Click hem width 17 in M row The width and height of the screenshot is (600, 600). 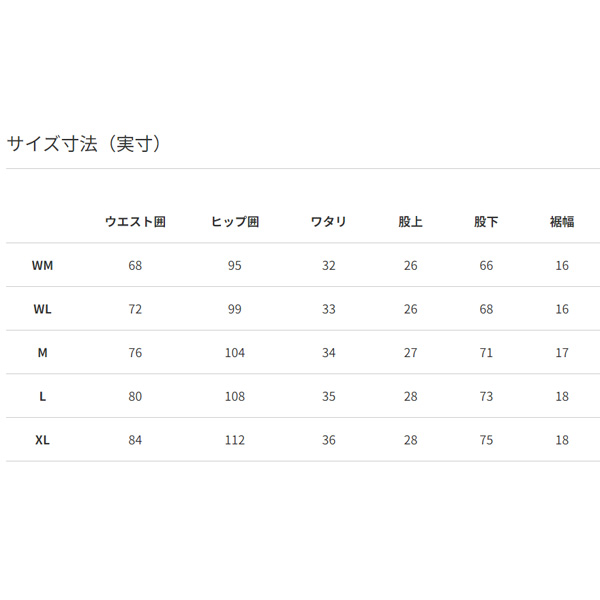pyautogui.click(x=562, y=352)
